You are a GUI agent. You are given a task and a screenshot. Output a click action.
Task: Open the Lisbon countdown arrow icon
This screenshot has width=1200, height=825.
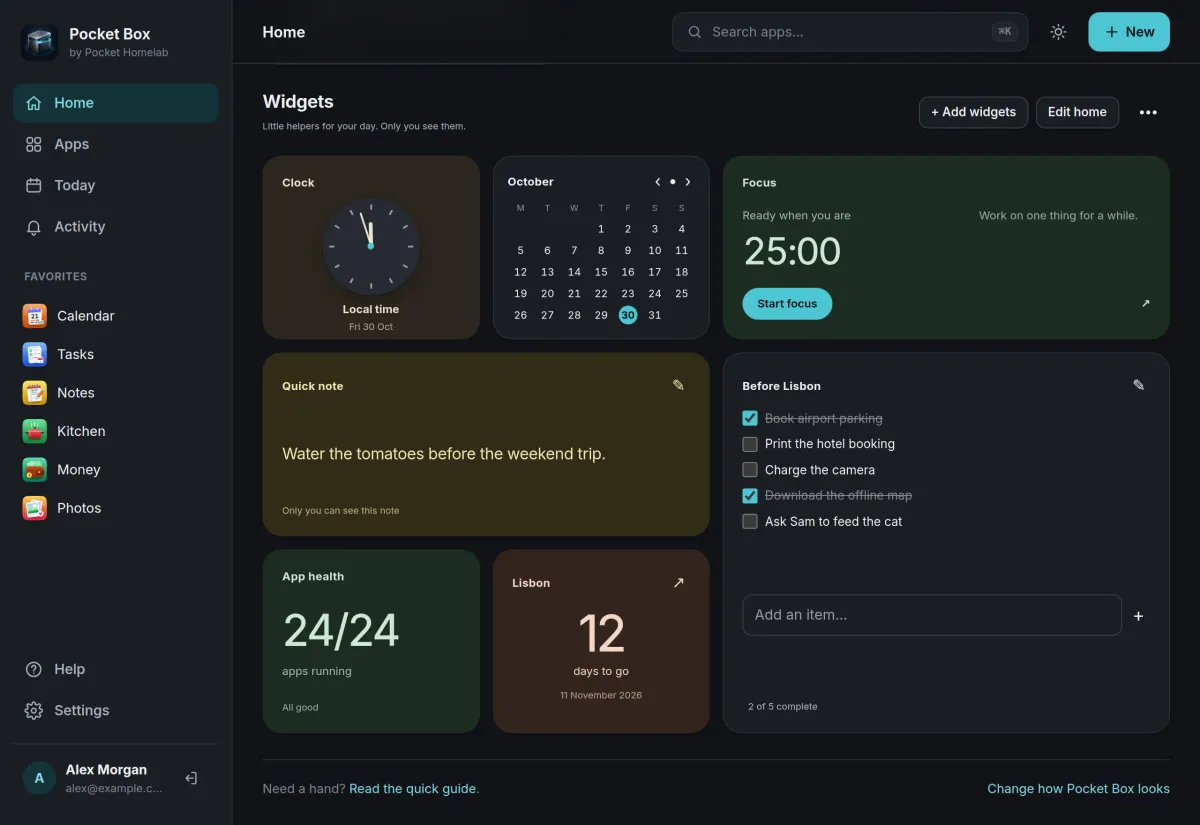[678, 582]
